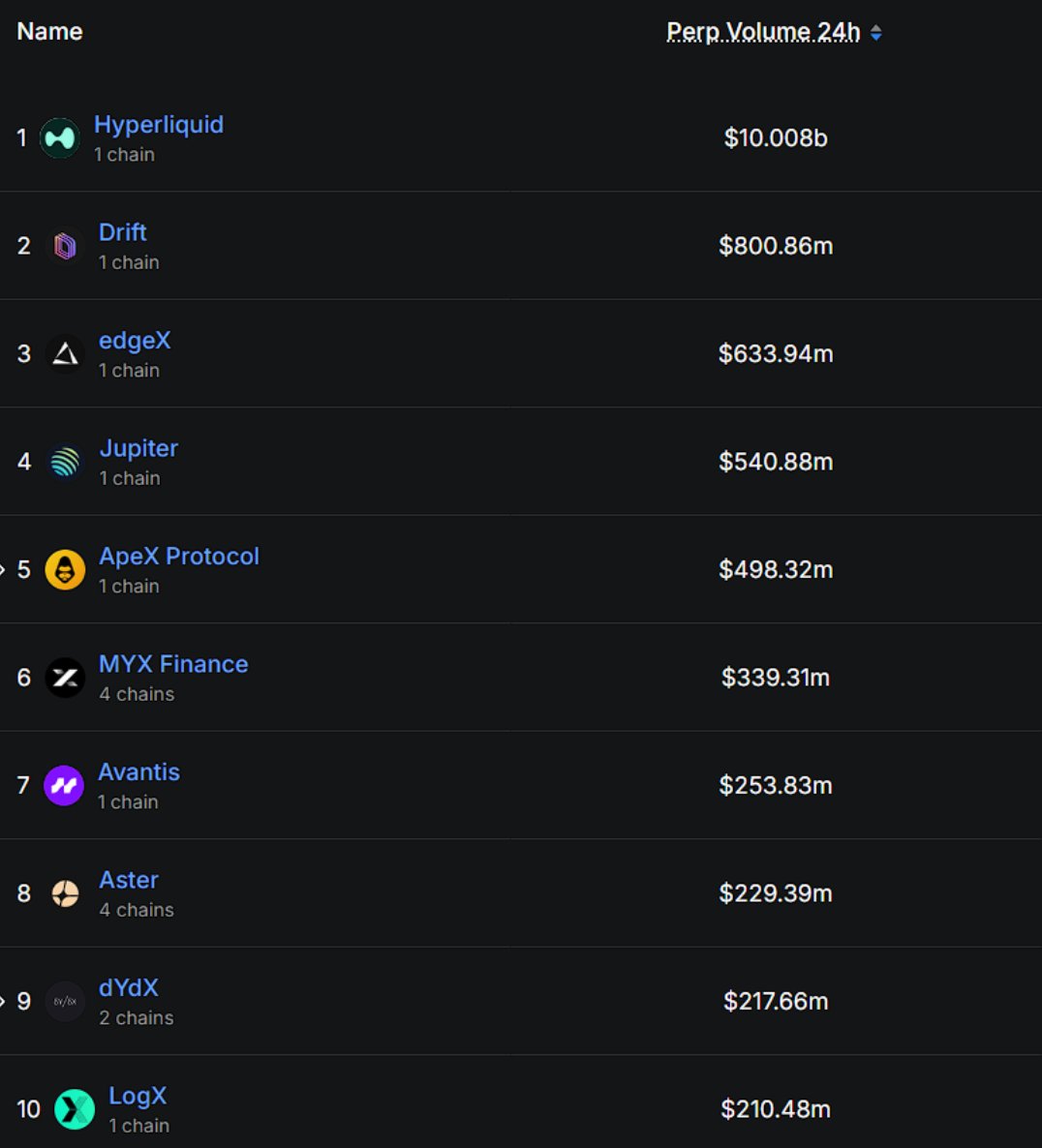Click the edgeX triangle logo icon
This screenshot has width=1042, height=1148.
point(65,354)
